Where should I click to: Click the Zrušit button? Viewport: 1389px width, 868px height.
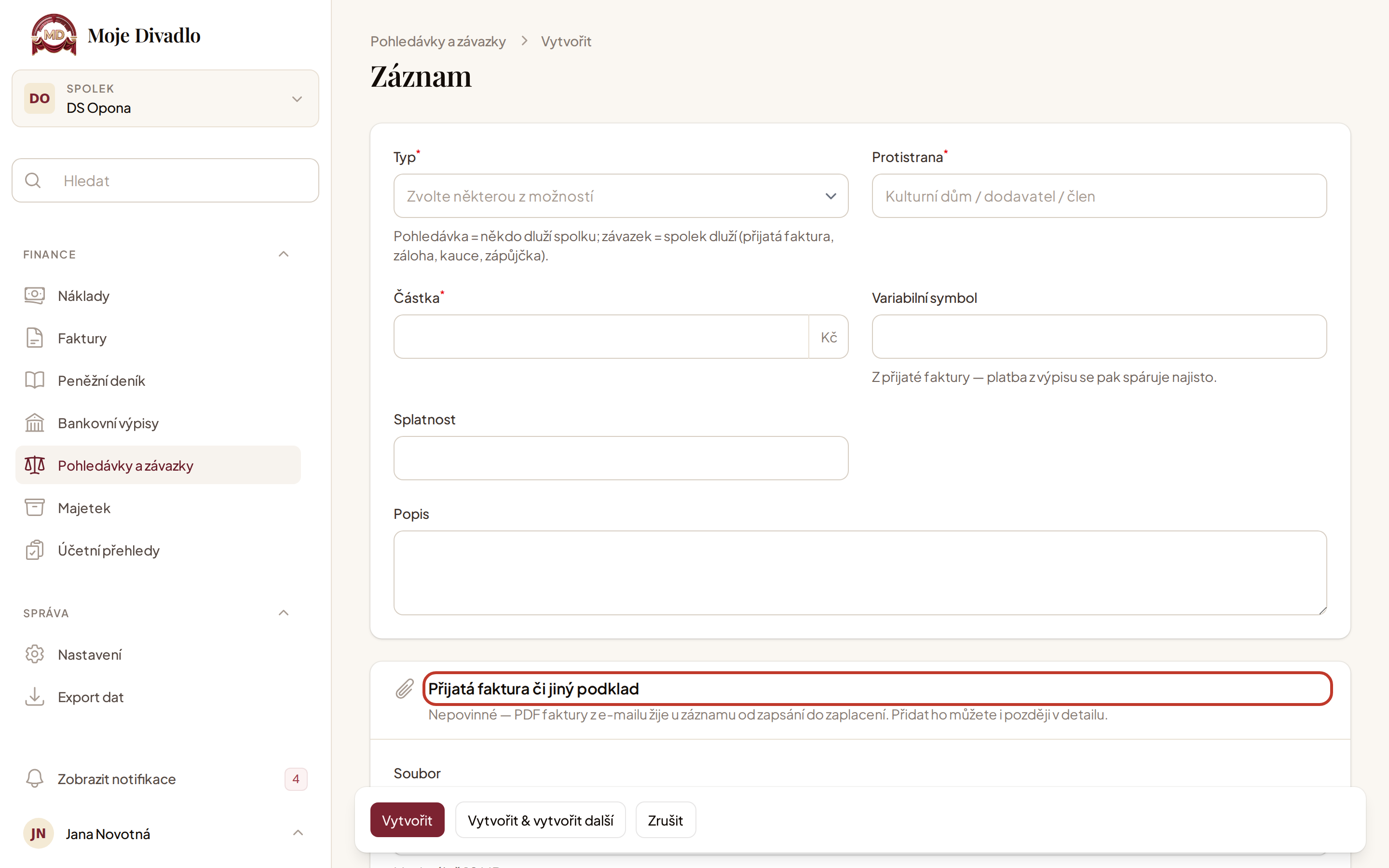tap(665, 820)
